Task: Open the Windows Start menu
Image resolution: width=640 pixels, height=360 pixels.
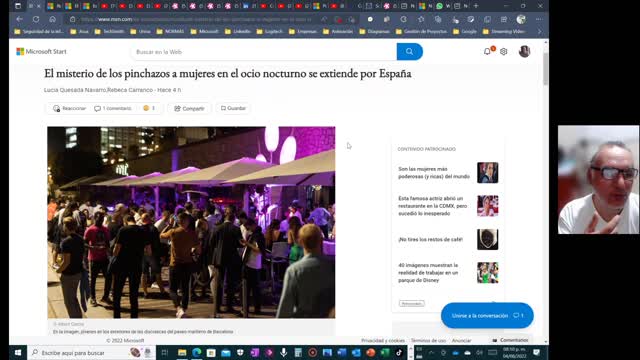Action: tap(18, 352)
